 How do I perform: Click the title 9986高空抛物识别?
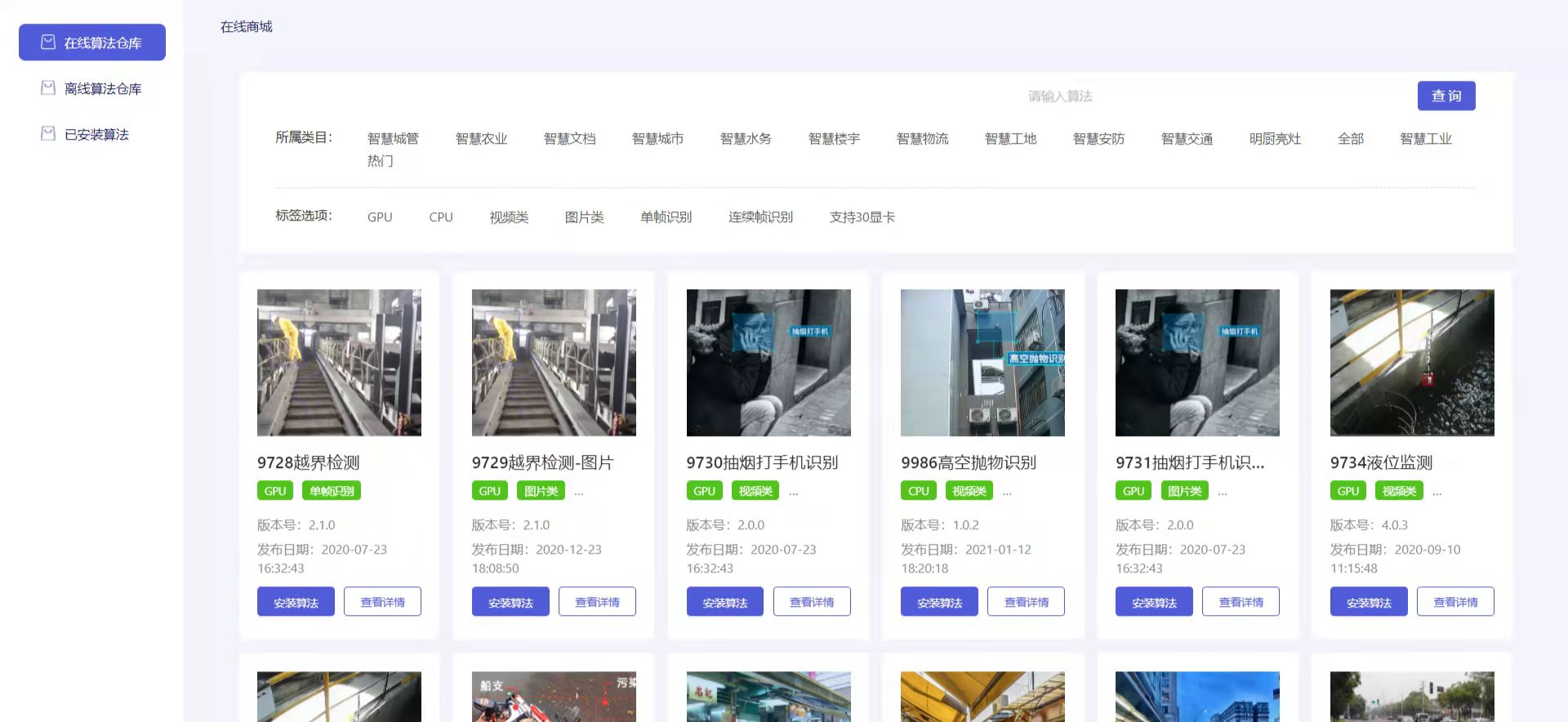pyautogui.click(x=969, y=463)
